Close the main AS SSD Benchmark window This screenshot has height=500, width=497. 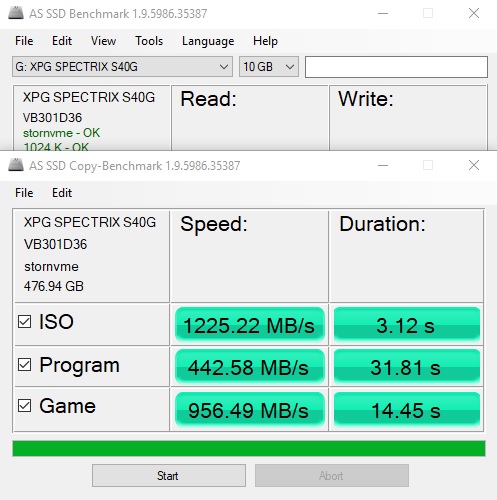[474, 13]
